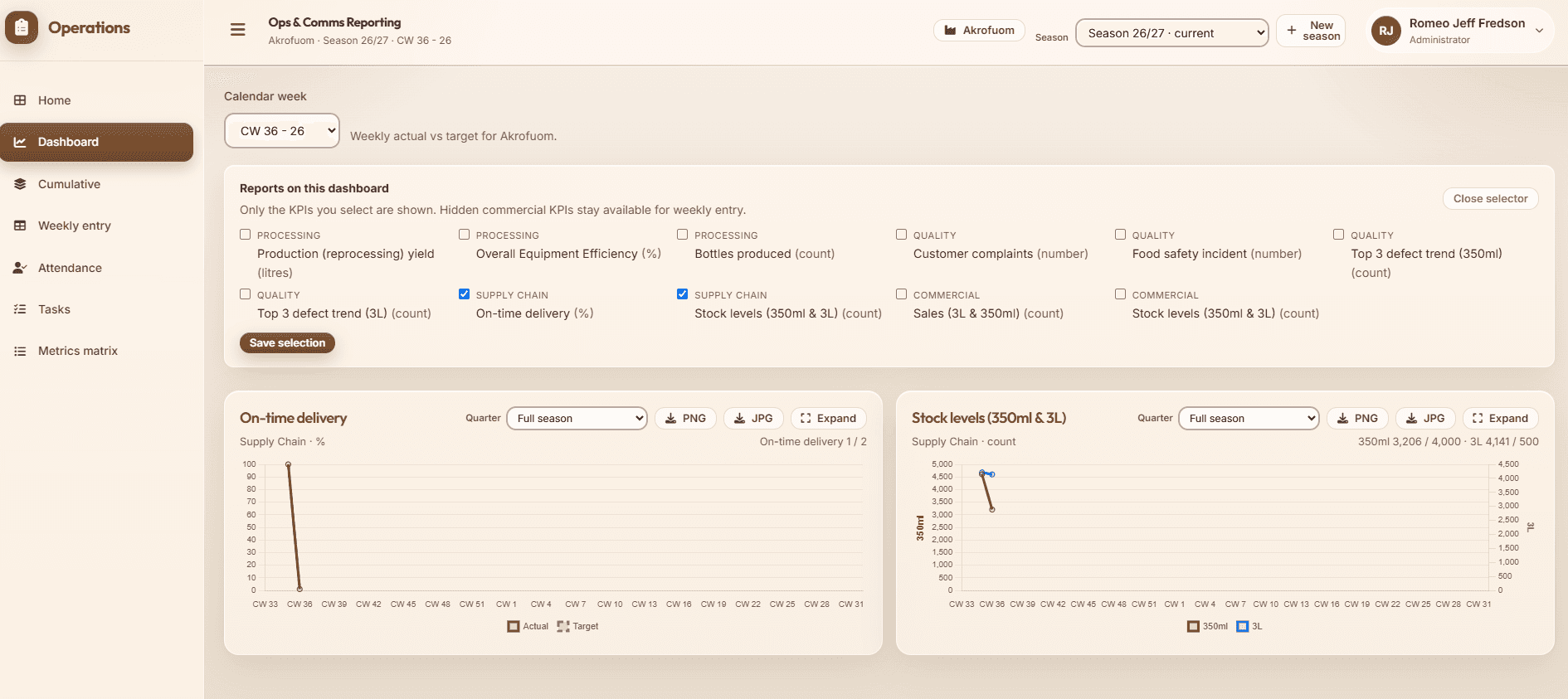Open Metrics matrix page

96,351
